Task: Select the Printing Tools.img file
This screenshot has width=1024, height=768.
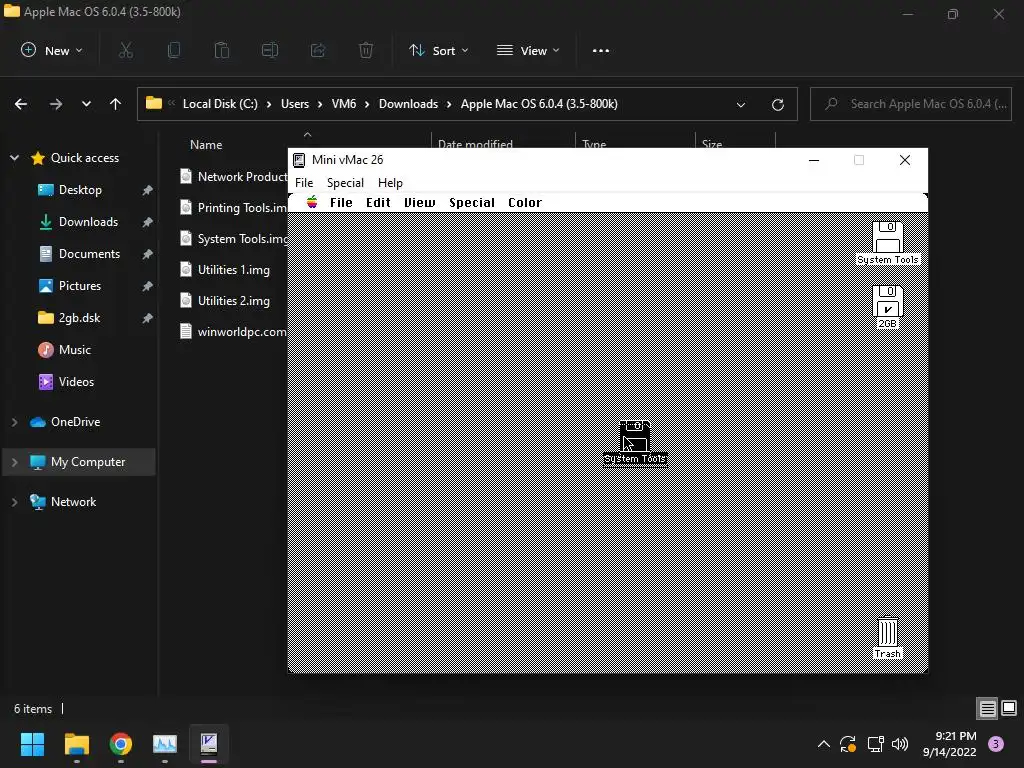Action: [x=233, y=208]
